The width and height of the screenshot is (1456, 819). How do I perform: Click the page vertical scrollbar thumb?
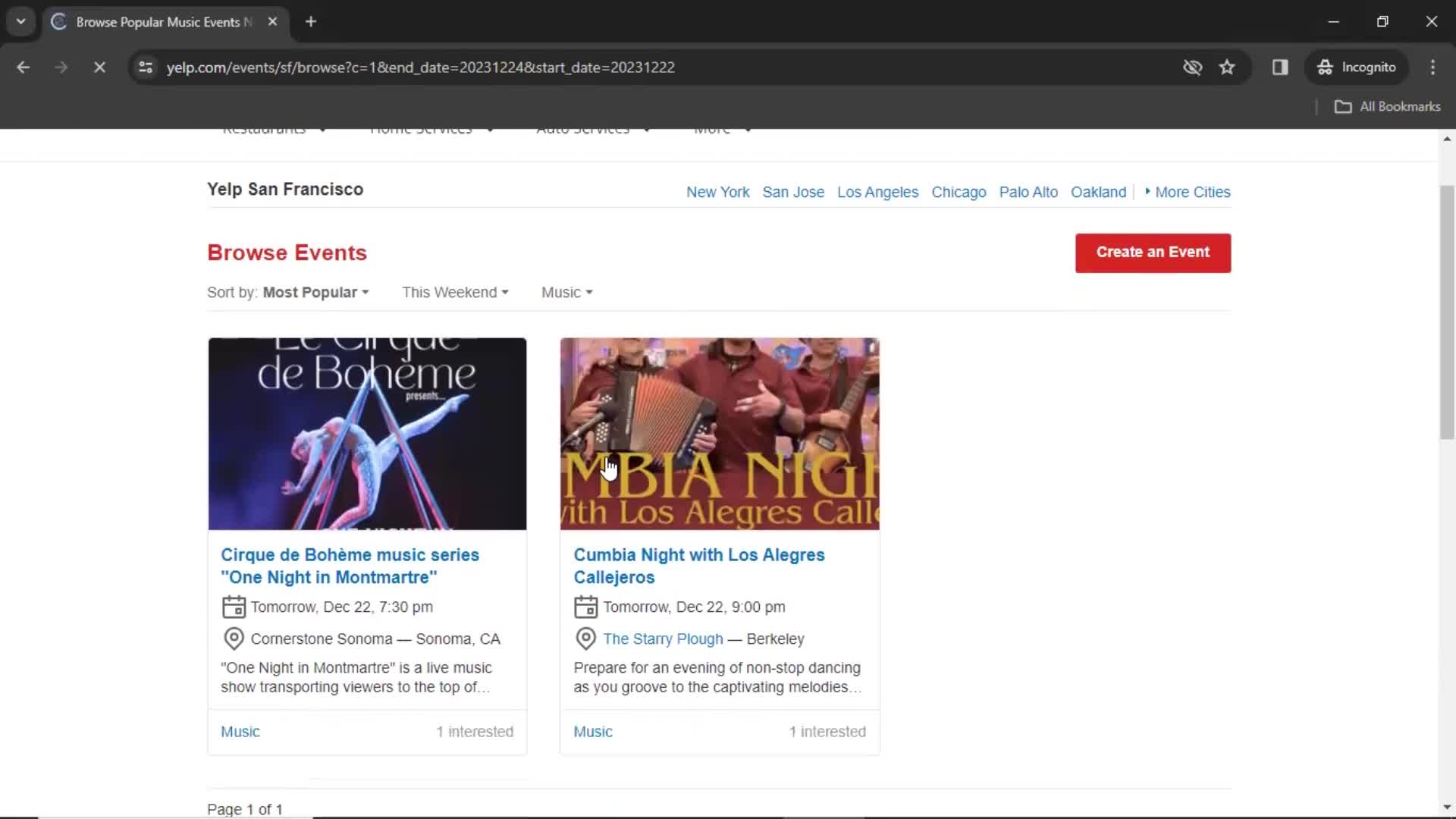click(1447, 311)
